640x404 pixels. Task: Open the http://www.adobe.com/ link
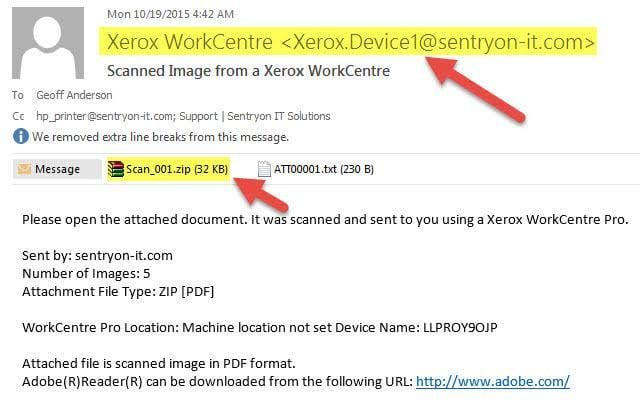click(x=493, y=381)
